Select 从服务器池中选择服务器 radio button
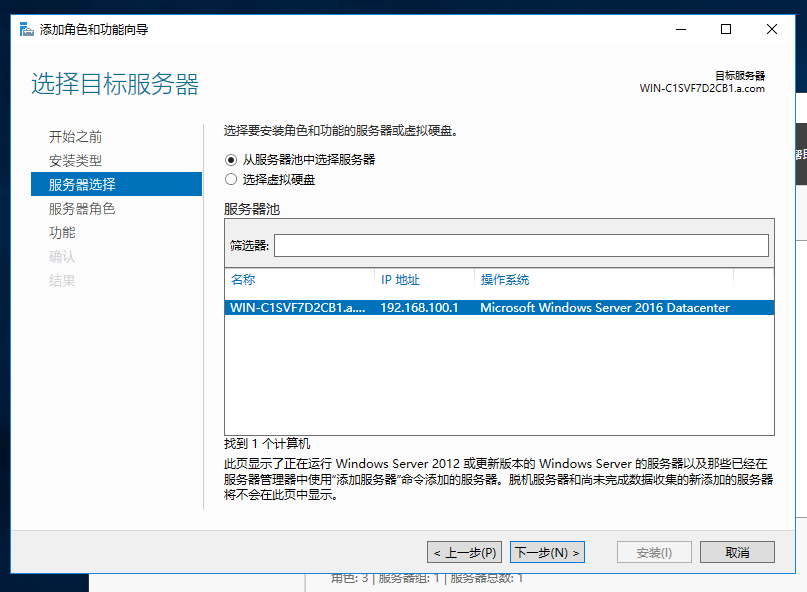807x592 pixels. click(231, 160)
